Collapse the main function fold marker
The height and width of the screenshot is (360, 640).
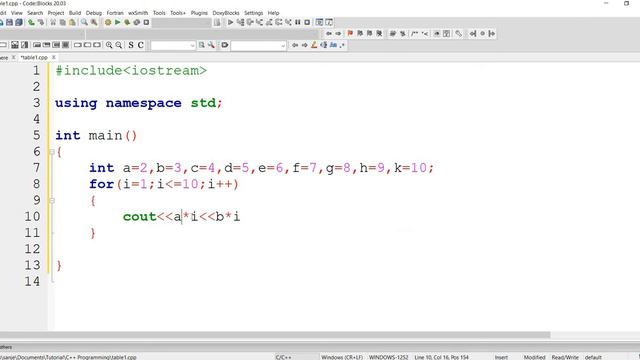coord(52,152)
